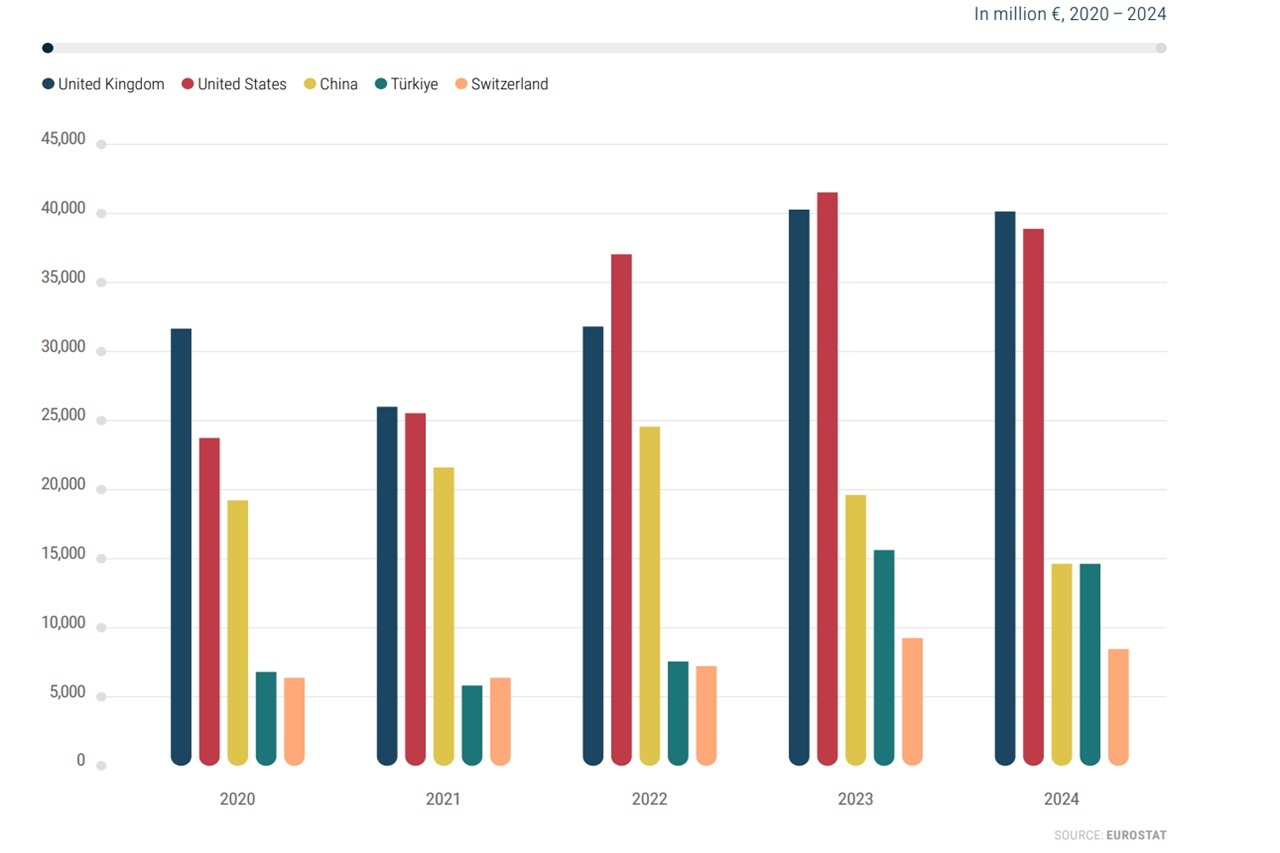
Task: Click the 2022 x-axis year label
Action: [x=649, y=800]
